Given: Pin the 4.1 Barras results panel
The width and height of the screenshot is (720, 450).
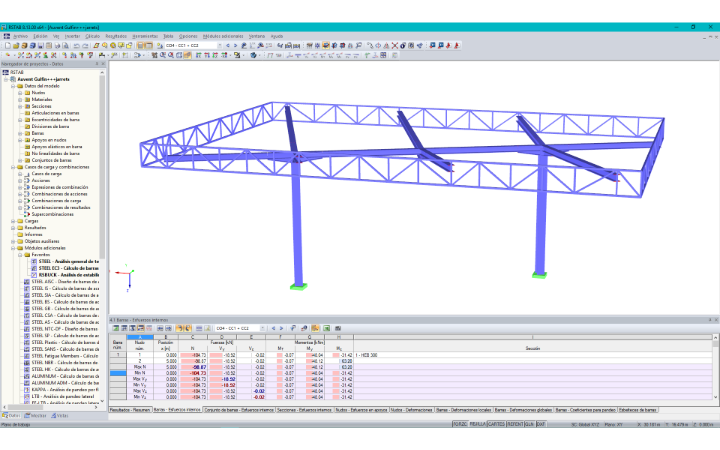Looking at the screenshot, I should [x=710, y=320].
